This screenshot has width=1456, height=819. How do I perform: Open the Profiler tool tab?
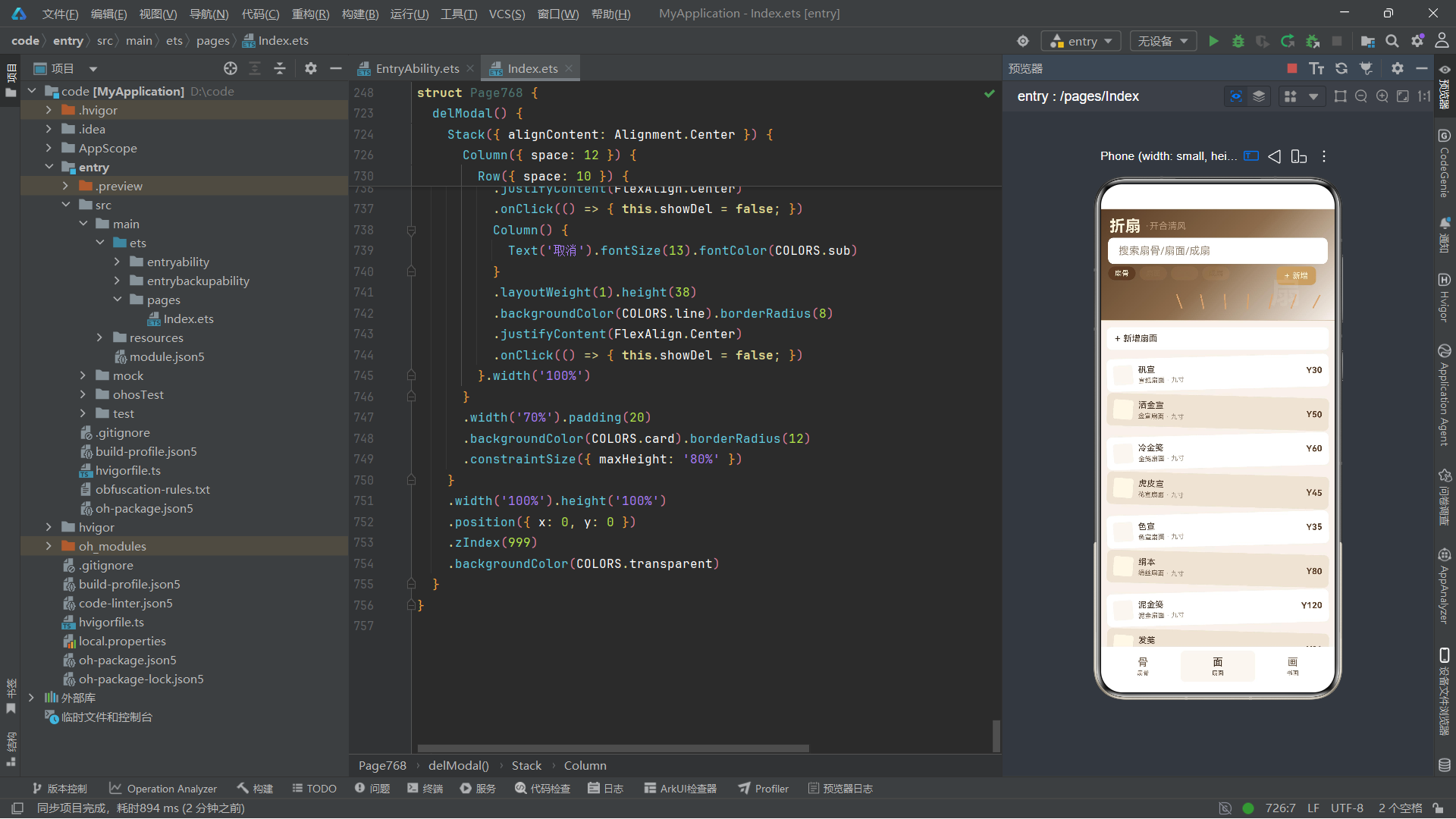(764, 789)
